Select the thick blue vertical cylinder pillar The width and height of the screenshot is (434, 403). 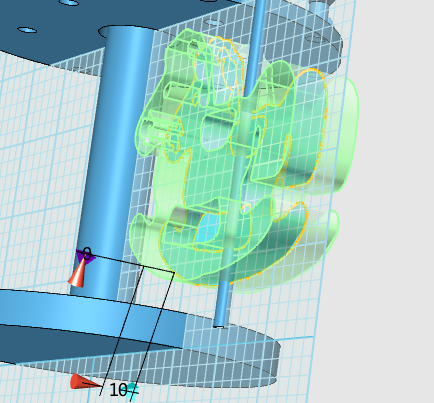[x=113, y=160]
